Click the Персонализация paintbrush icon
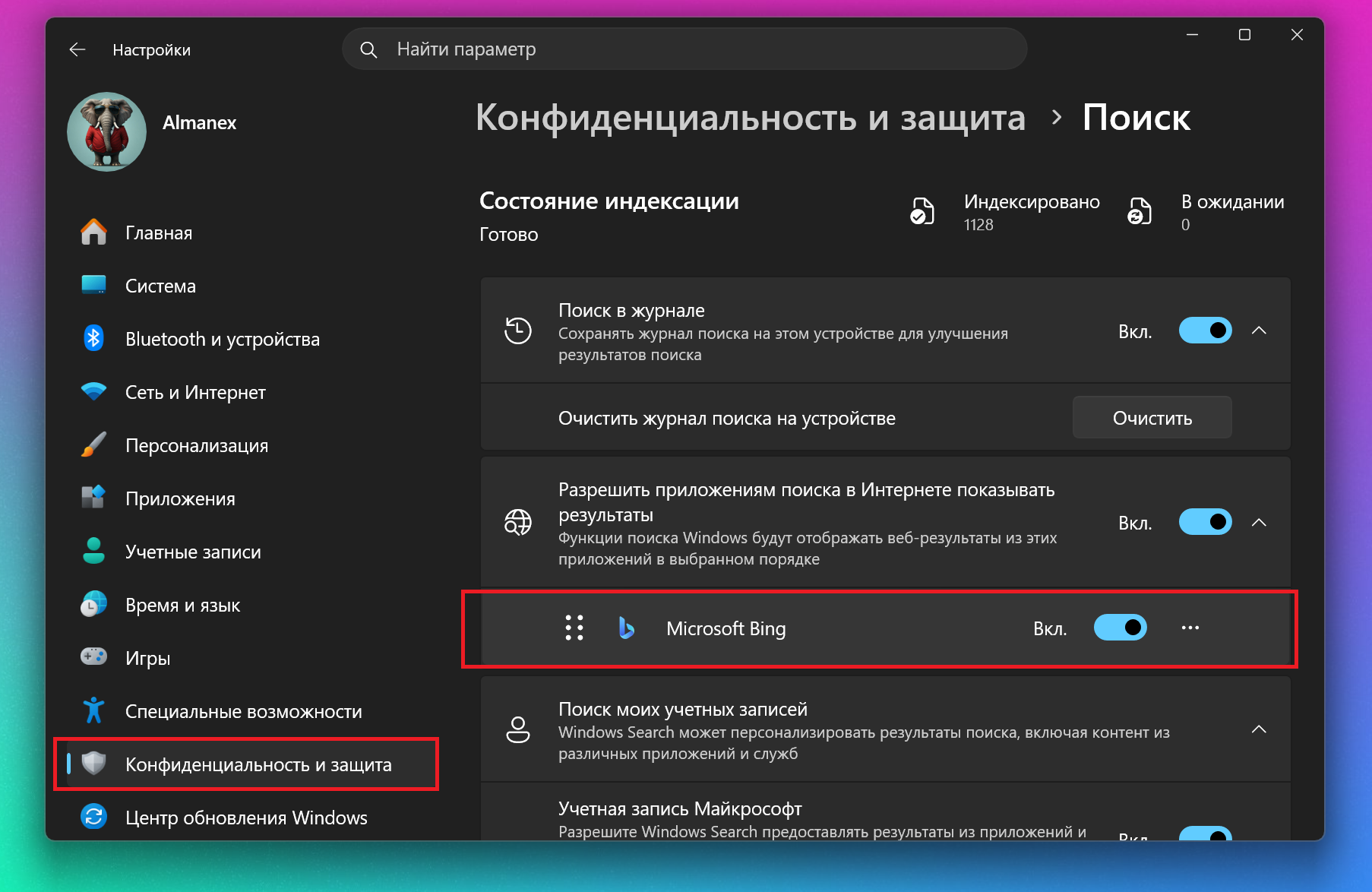The width and height of the screenshot is (1372, 892). point(93,444)
